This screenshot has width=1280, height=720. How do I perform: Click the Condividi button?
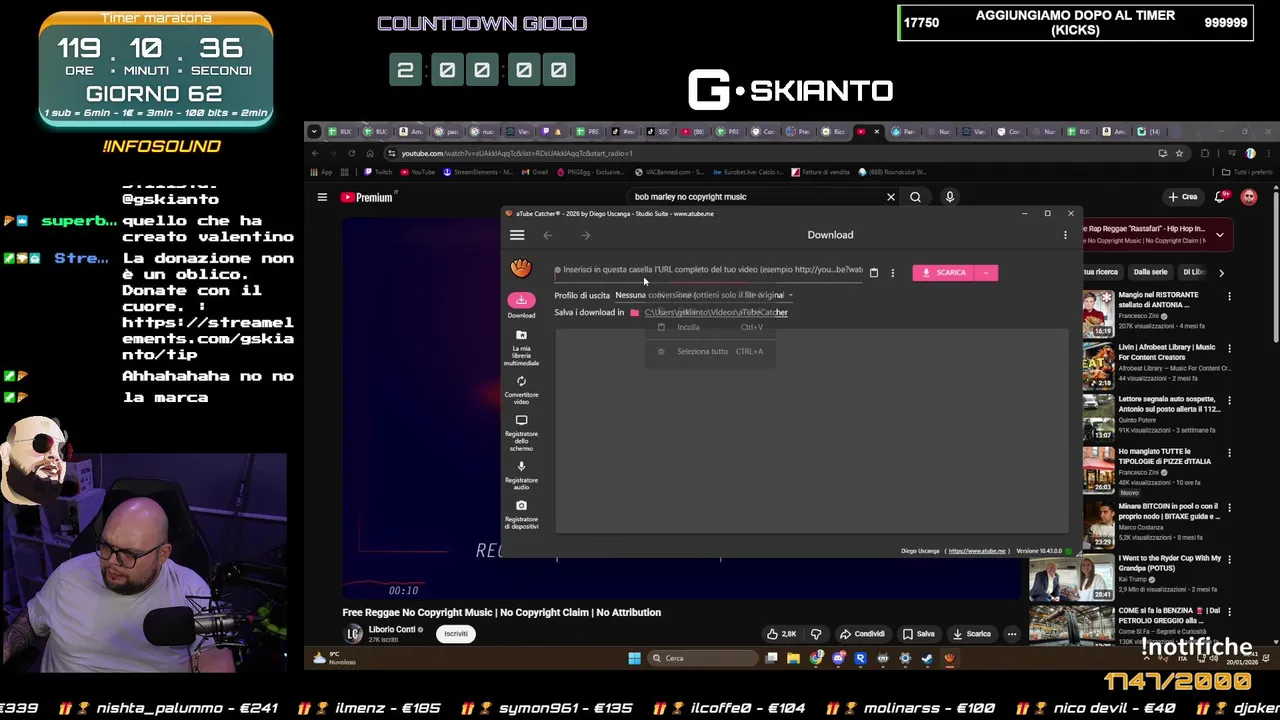click(x=862, y=634)
